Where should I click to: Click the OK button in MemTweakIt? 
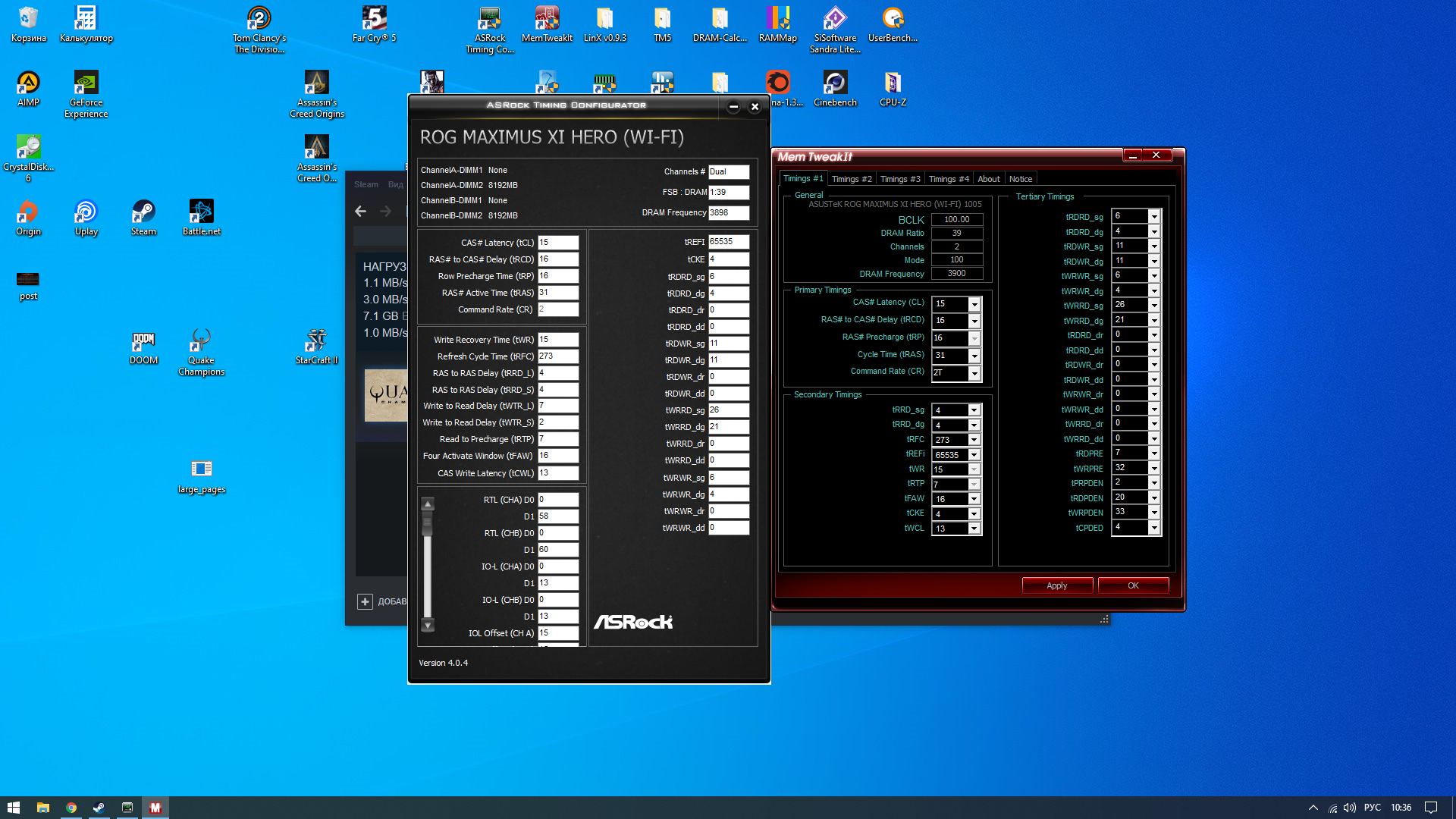(x=1133, y=585)
